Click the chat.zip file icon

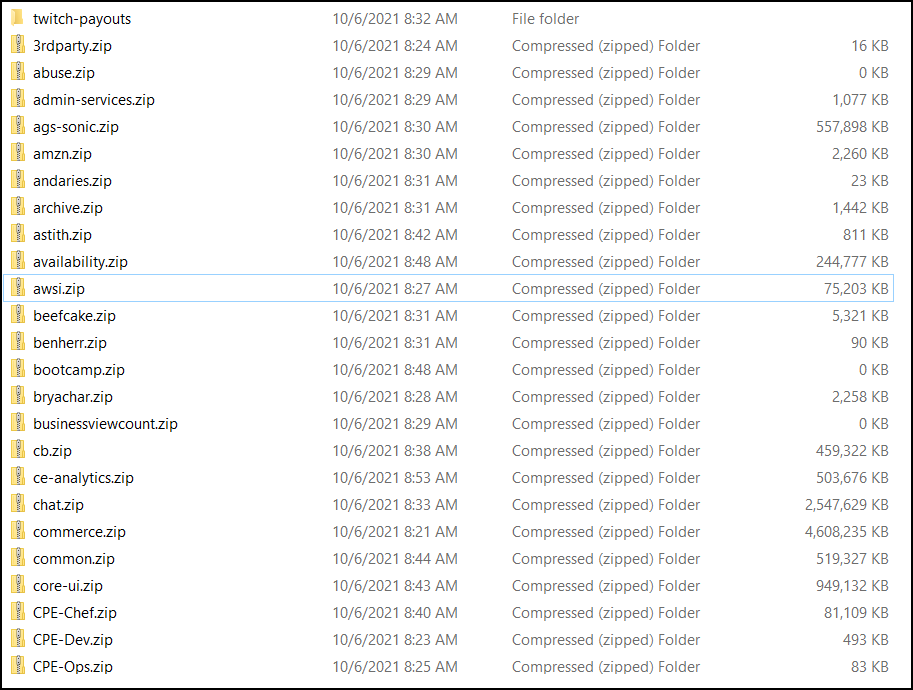18,504
